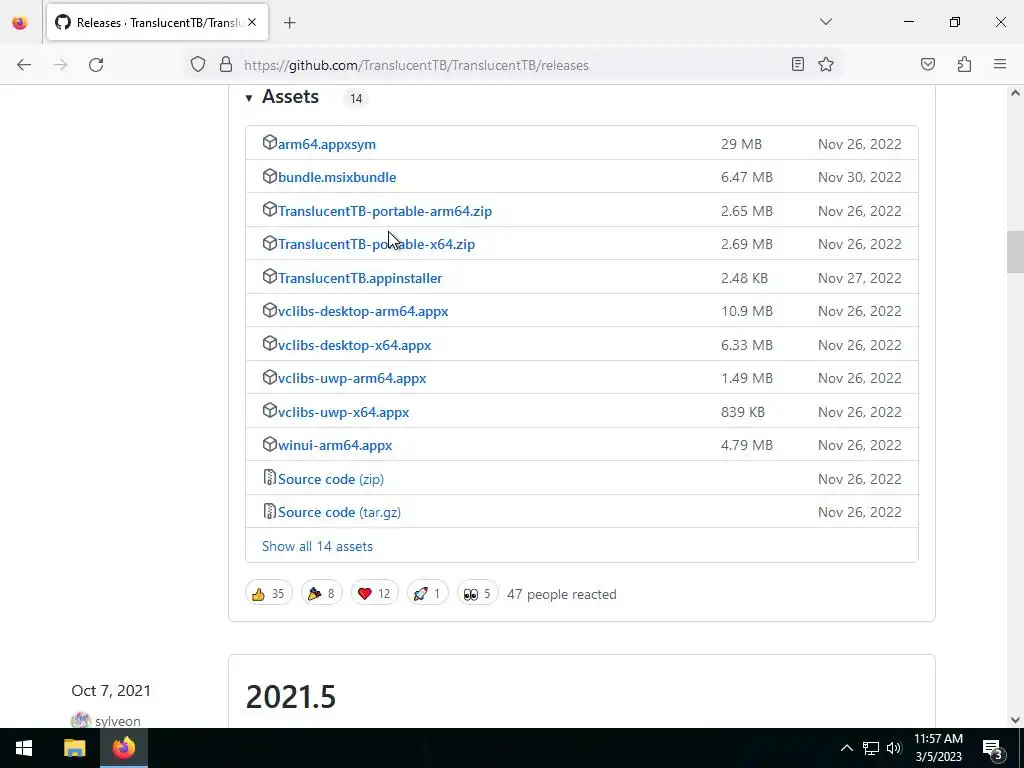Viewport: 1024px width, 768px height.
Task: Download vclibs-uwp-x64.appx
Action: (344, 412)
